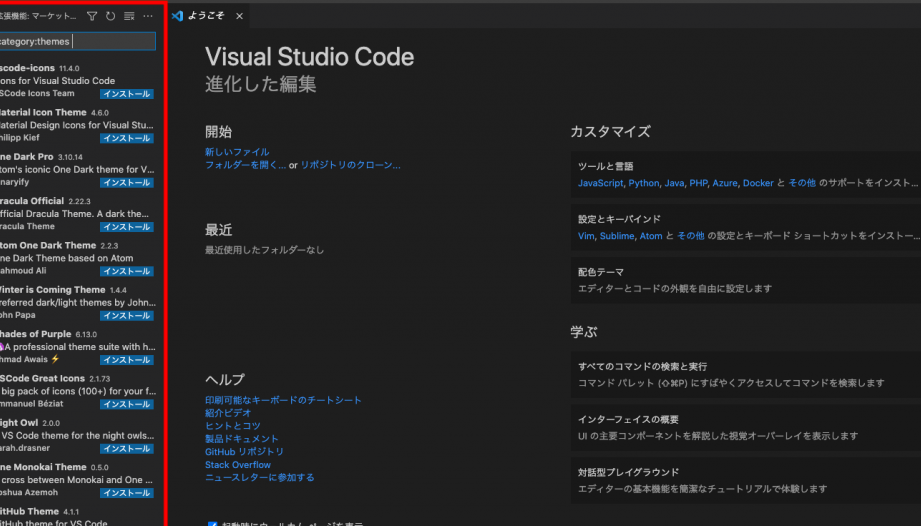Open the vscode-icons extension entry
This screenshot has width=921, height=526.
click(79, 80)
